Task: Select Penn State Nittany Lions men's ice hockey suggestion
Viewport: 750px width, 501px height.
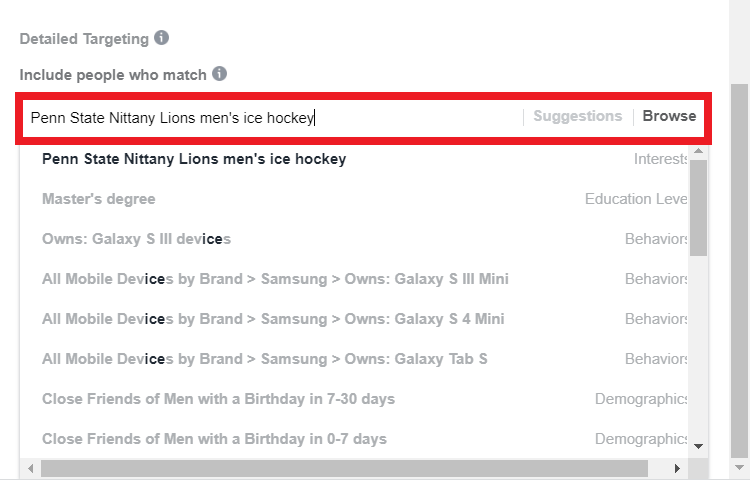Action: click(354, 159)
